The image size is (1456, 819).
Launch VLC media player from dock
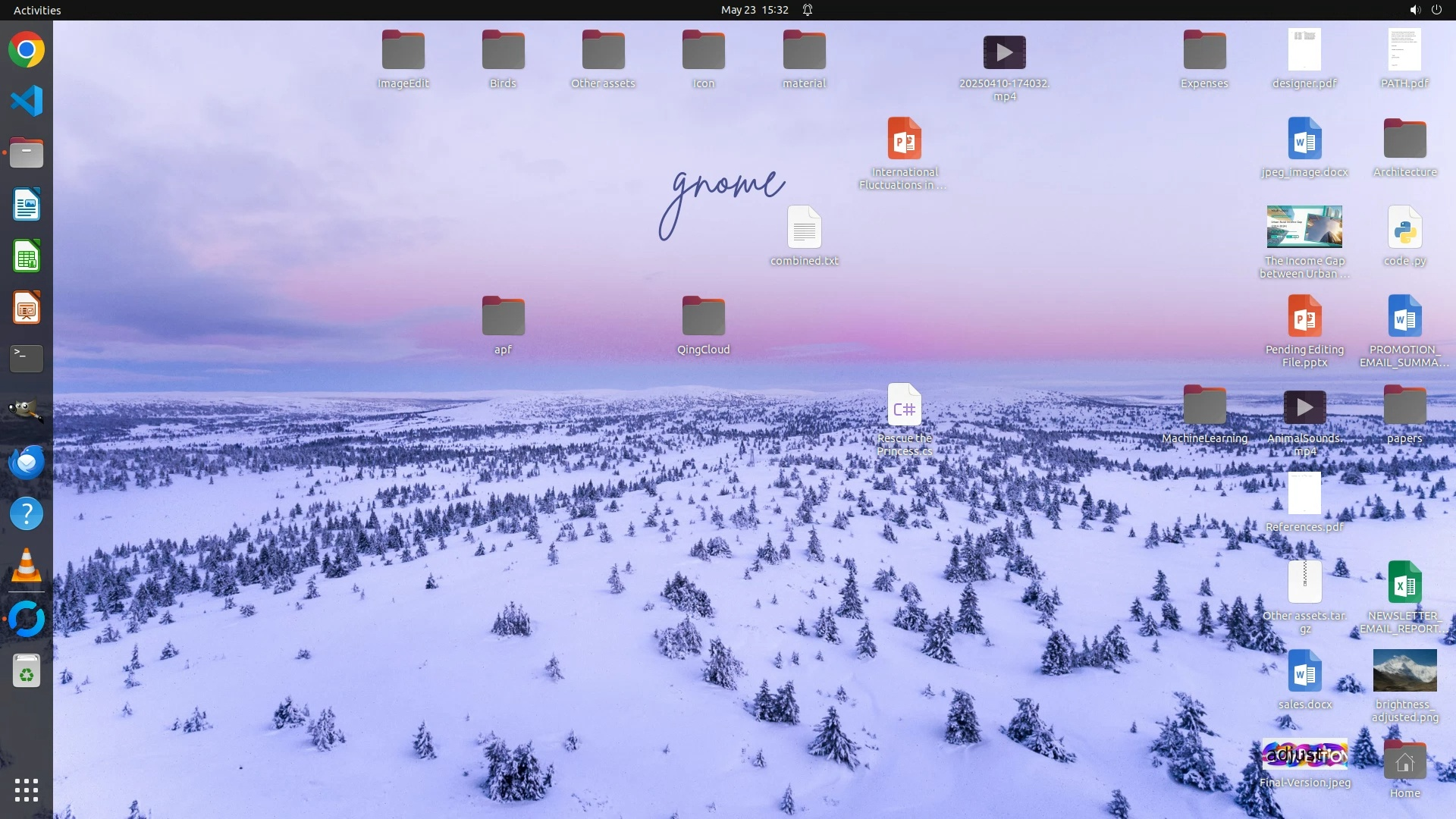coord(27,566)
